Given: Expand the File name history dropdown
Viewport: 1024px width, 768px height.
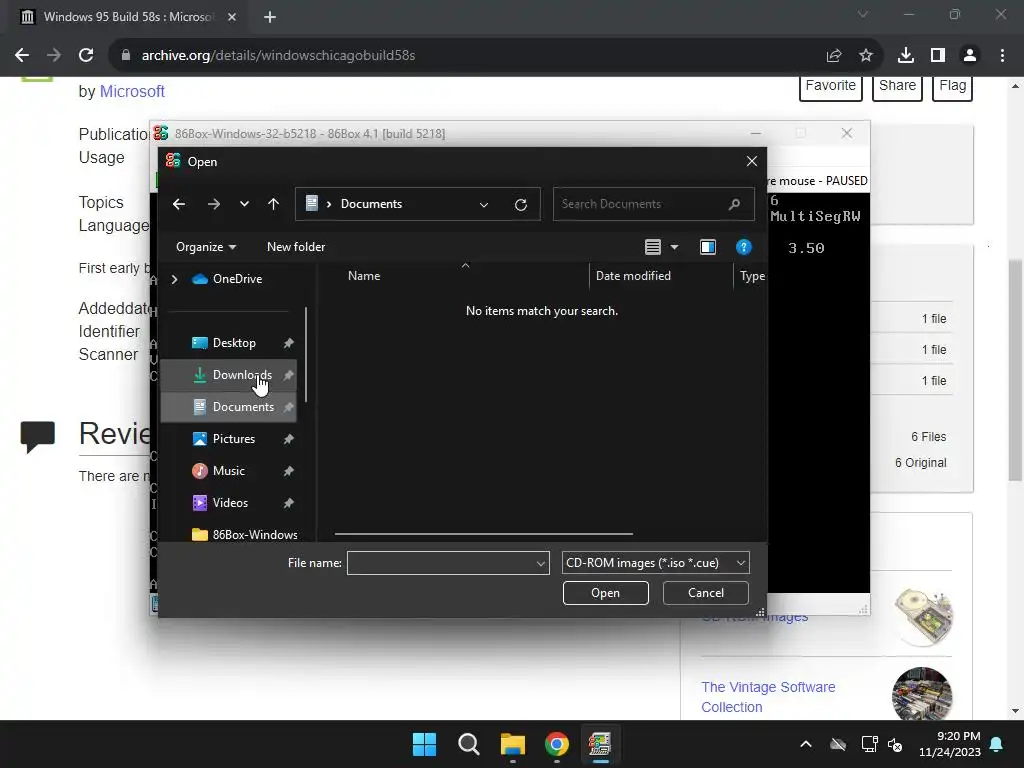Looking at the screenshot, I should (x=541, y=563).
